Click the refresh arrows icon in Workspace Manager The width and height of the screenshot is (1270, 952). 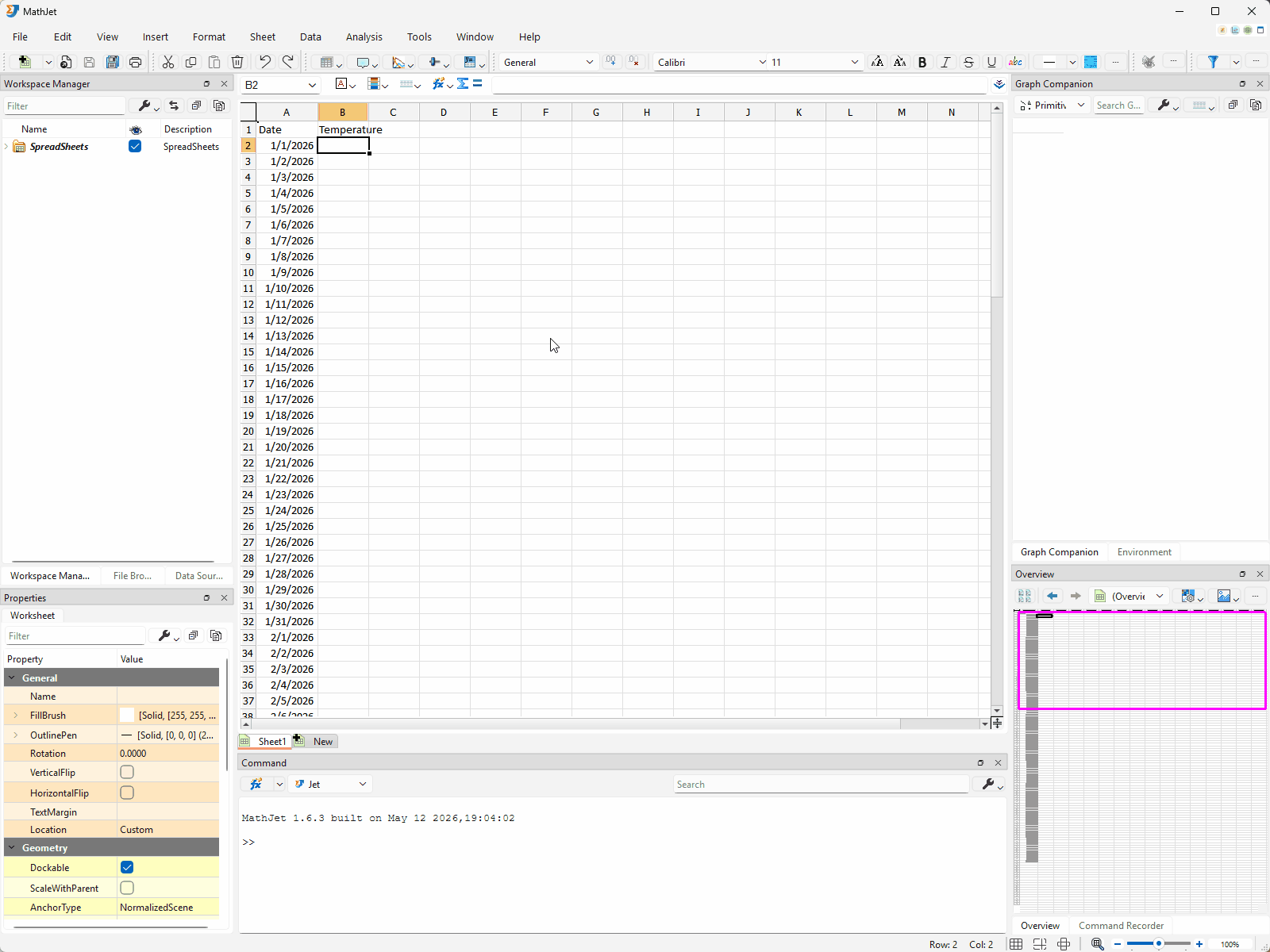174,106
